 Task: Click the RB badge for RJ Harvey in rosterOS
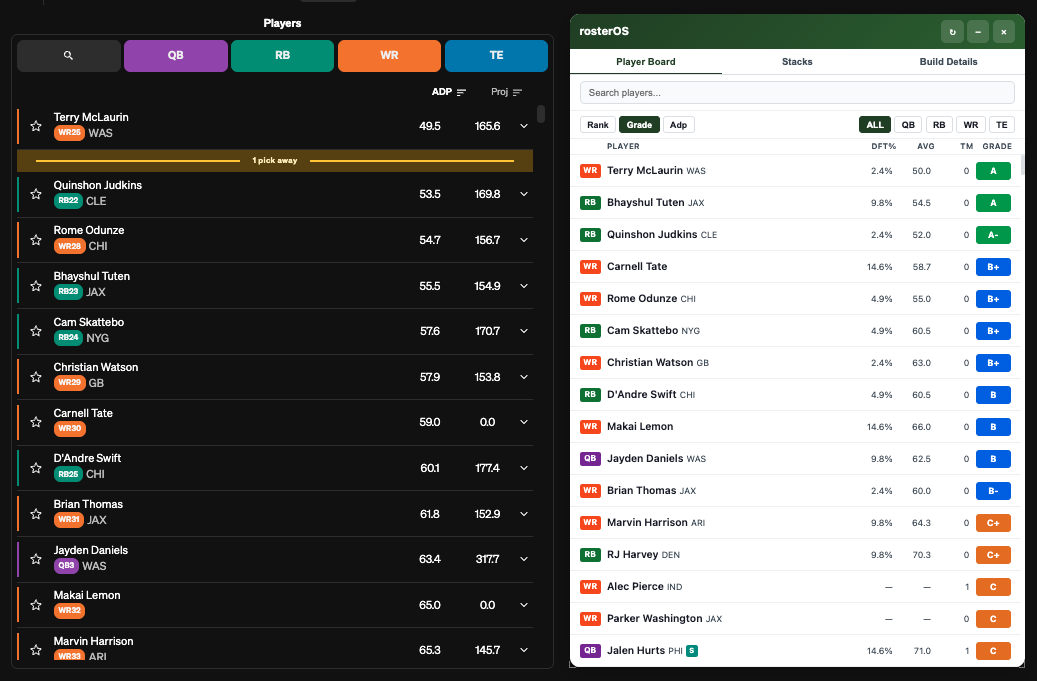click(590, 554)
